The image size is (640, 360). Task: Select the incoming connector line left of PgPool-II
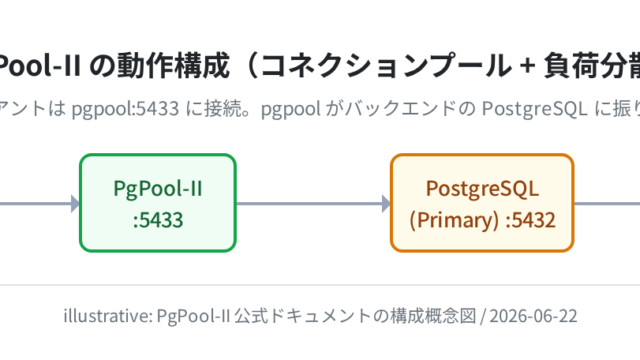36,203
